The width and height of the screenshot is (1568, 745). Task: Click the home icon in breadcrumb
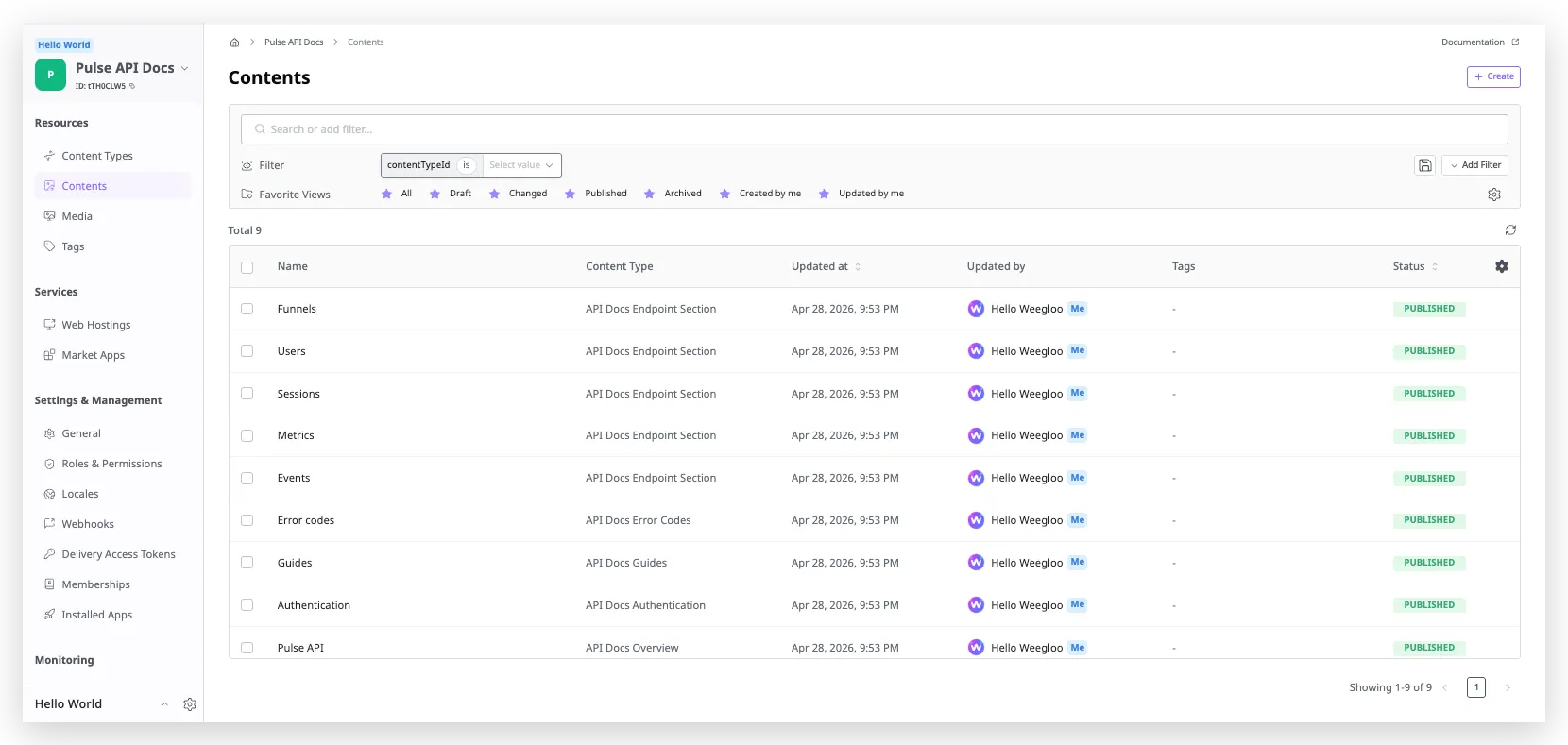coord(235,42)
